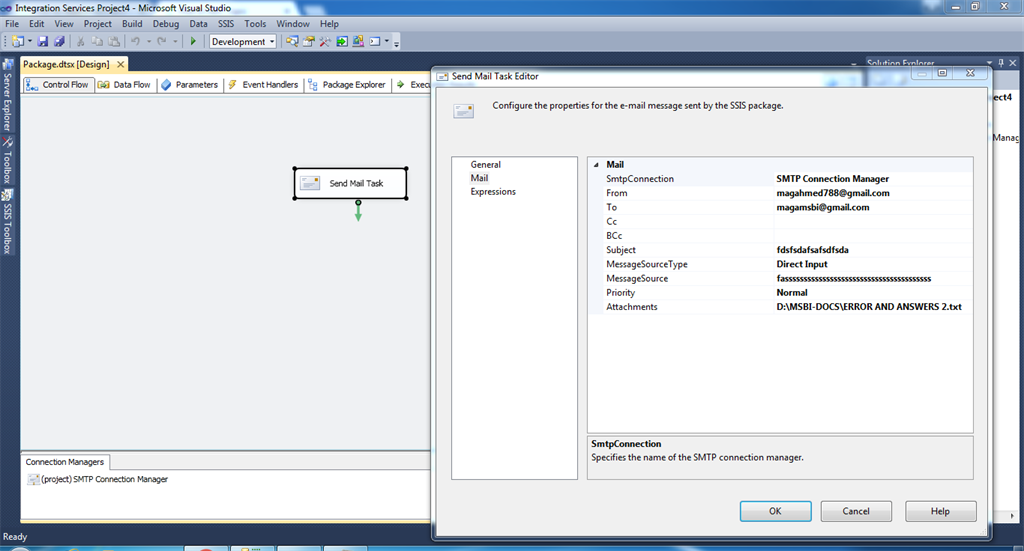This screenshot has width=1024, height=551.
Task: Click the Attachments path value
Action: [x=872, y=306]
